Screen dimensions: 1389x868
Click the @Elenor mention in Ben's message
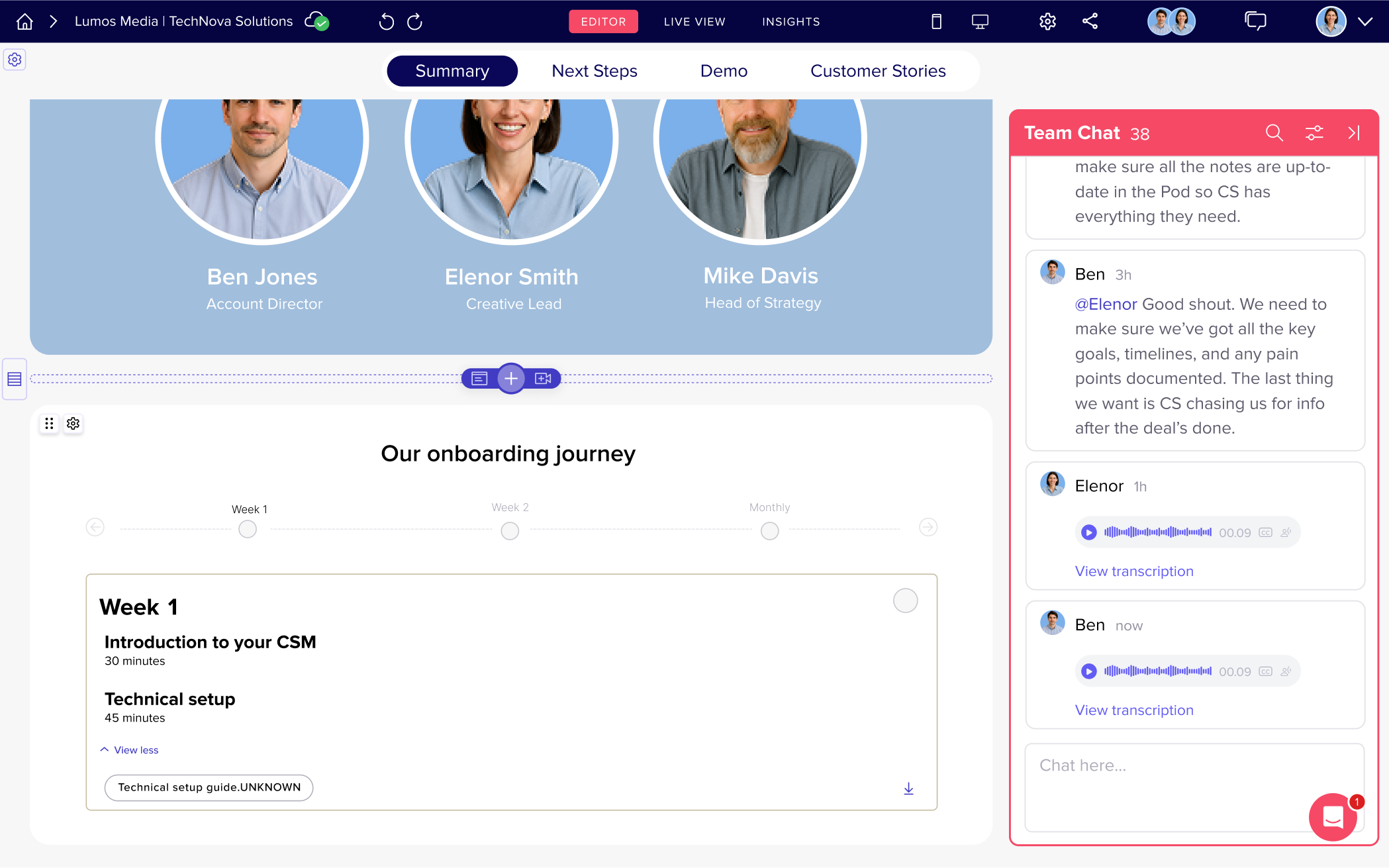point(1106,305)
